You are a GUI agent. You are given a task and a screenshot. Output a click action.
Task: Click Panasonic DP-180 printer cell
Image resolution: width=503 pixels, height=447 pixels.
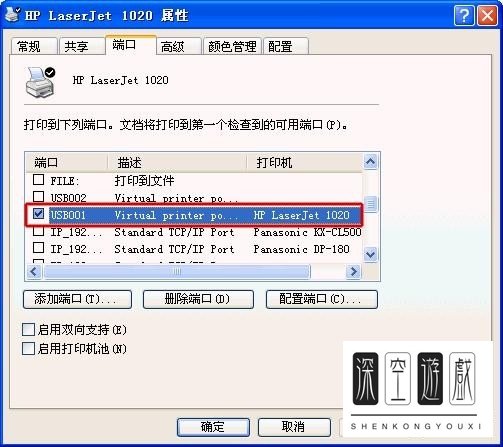tap(301, 249)
